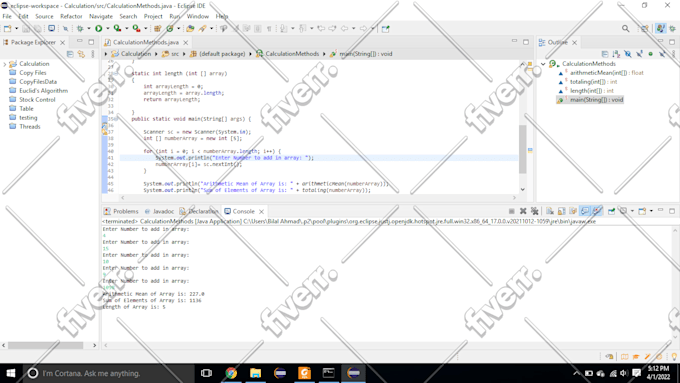Open the Source menu
This screenshot has height=383, width=680.
click(44, 16)
